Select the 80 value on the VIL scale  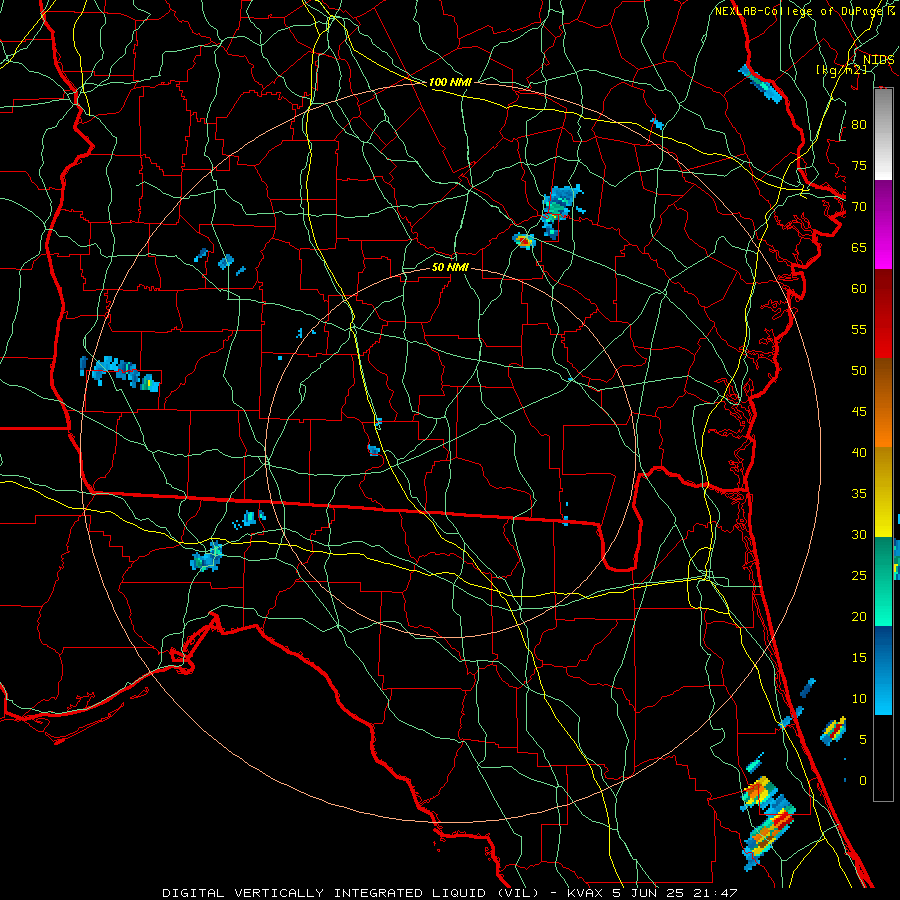859,125
